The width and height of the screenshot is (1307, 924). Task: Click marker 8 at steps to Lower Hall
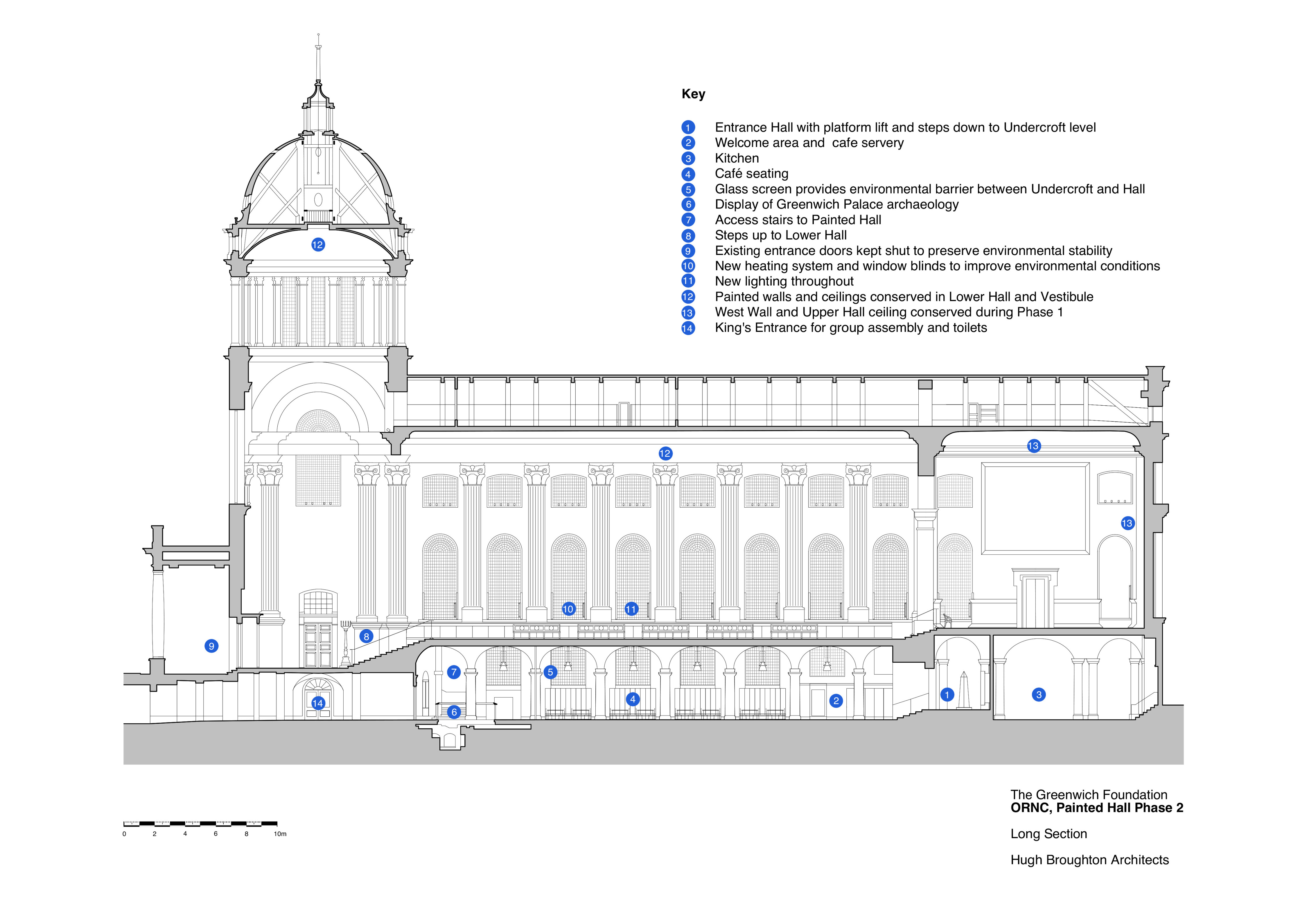(367, 637)
